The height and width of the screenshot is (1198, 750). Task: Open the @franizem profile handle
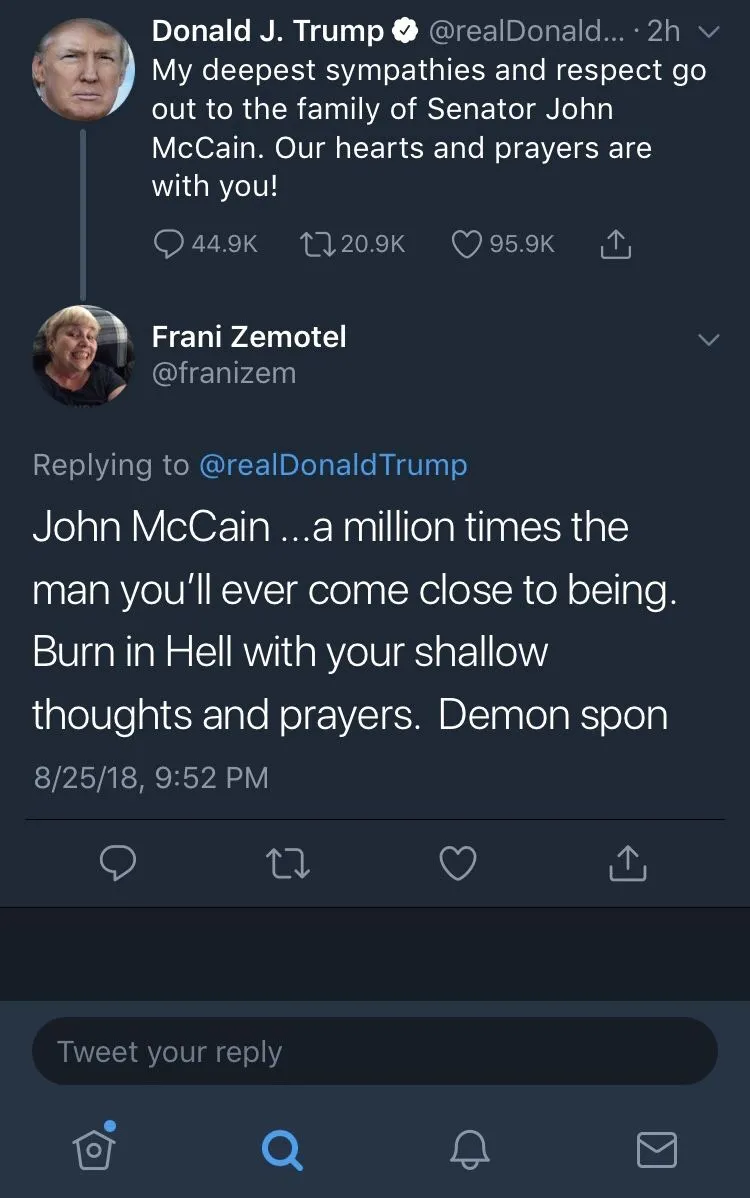224,373
